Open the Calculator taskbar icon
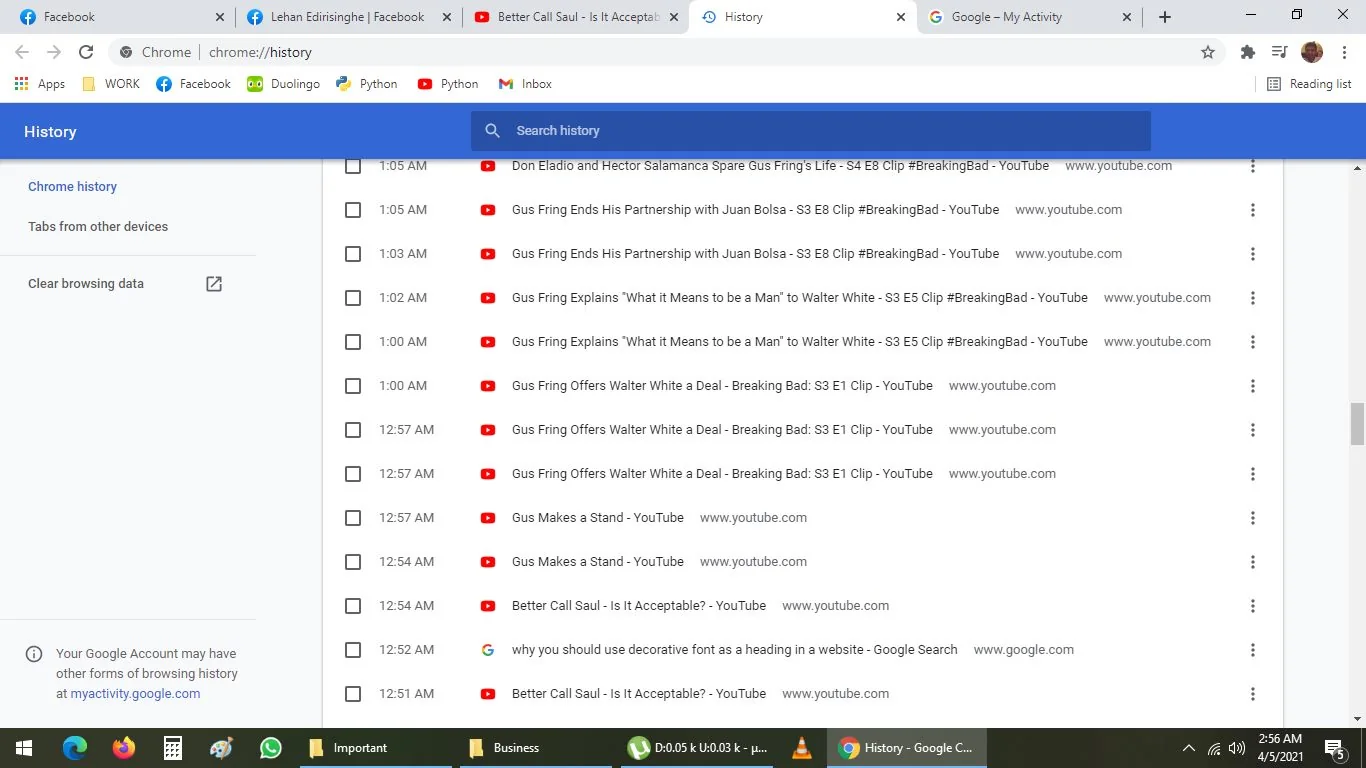The width and height of the screenshot is (1366, 768). click(173, 748)
